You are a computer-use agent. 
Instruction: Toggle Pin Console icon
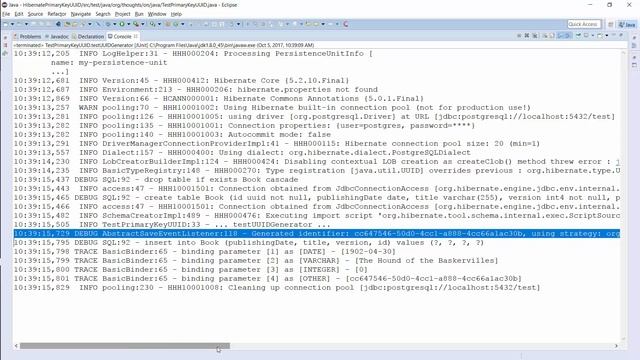pyautogui.click(x=578, y=36)
